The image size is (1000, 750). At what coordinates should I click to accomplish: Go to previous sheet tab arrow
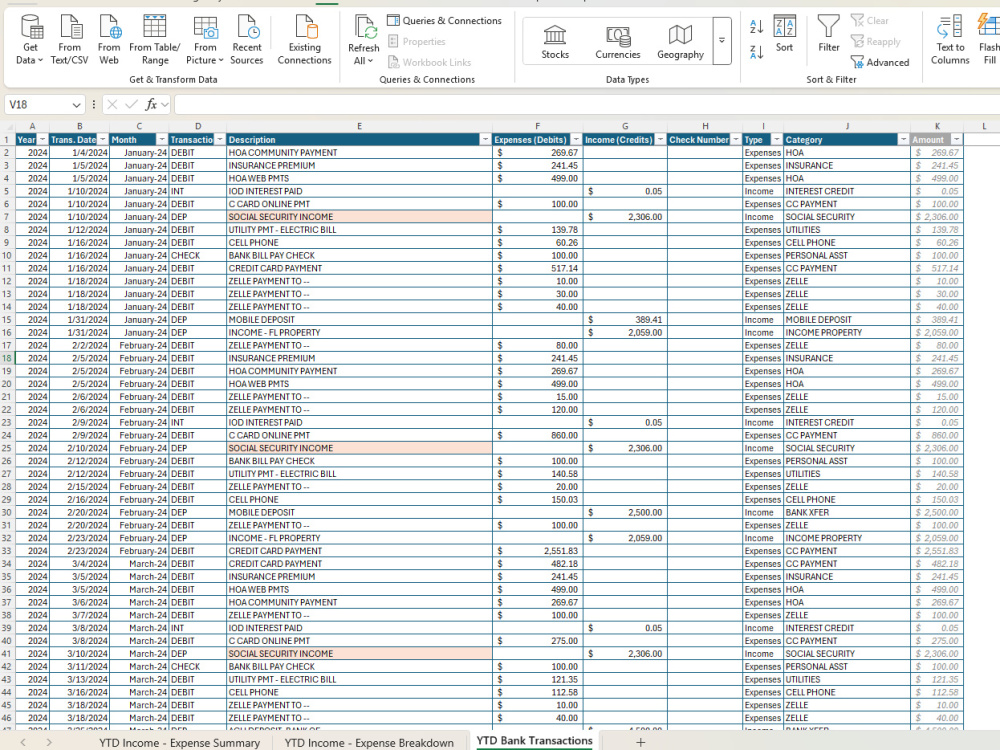point(23,742)
